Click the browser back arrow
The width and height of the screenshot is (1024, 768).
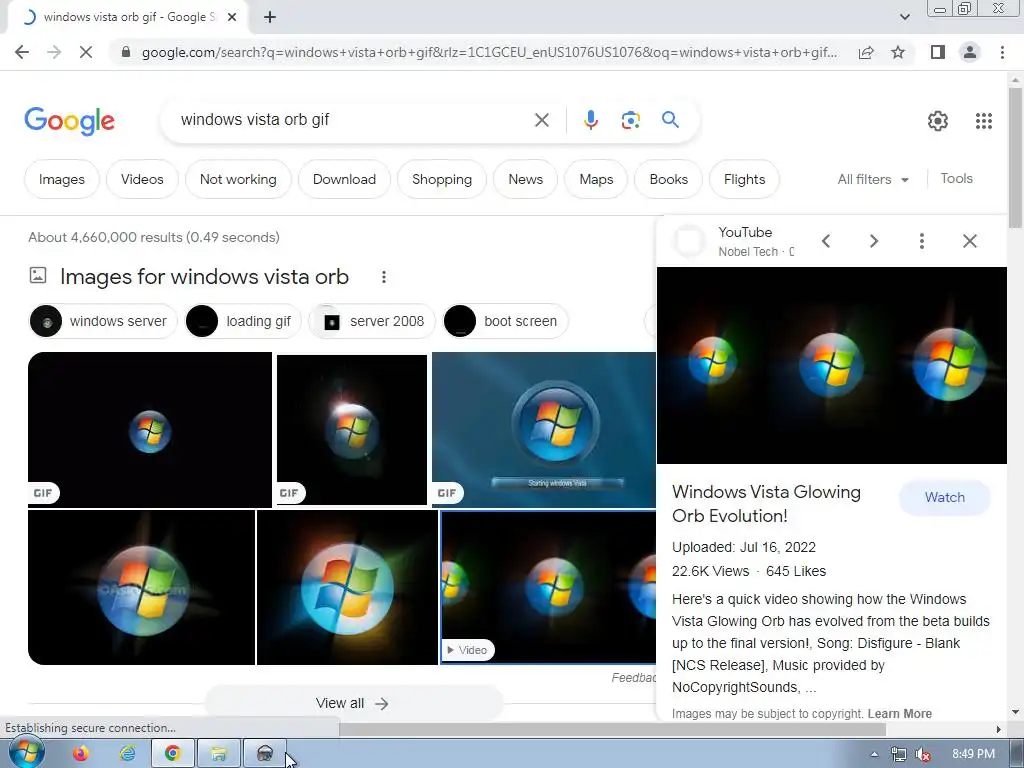tap(22, 52)
